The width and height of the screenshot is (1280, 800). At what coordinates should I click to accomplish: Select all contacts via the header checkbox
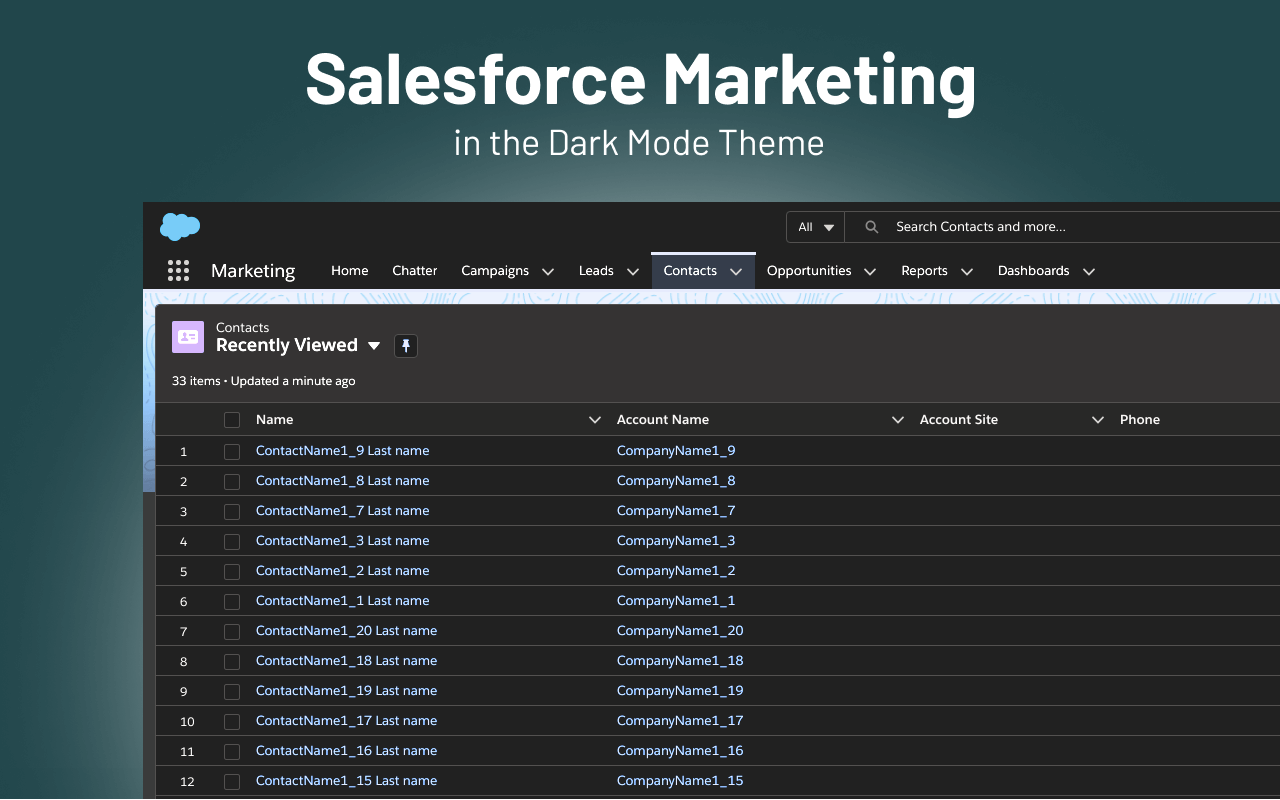[x=232, y=420]
